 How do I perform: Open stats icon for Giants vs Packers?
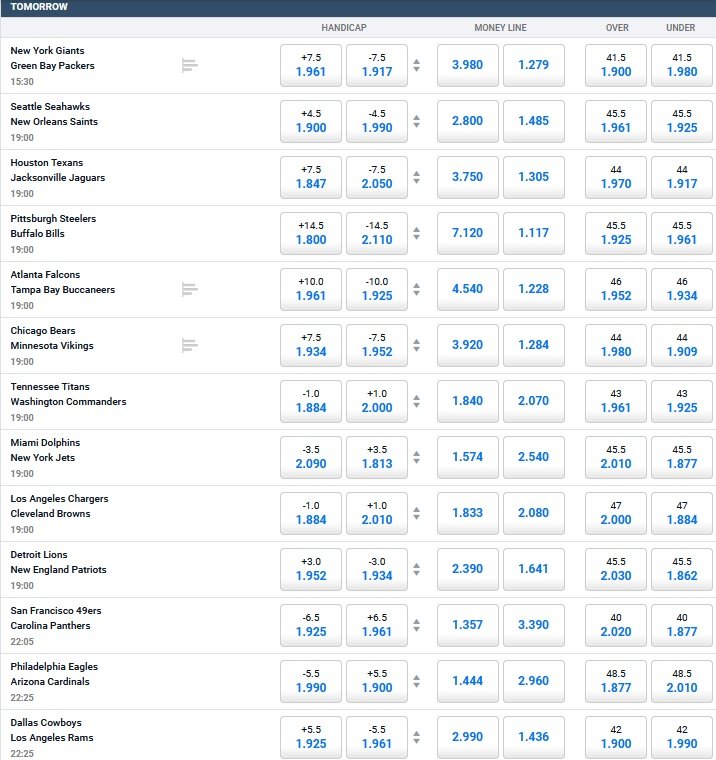190,65
